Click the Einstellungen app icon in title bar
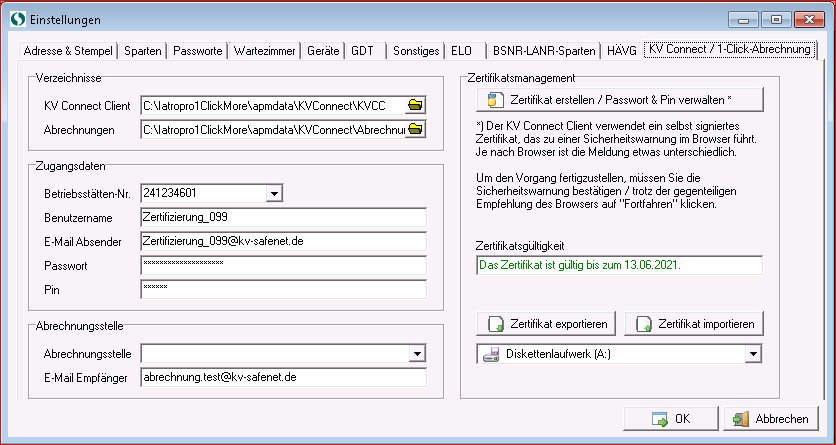The image size is (836, 445). (x=14, y=19)
